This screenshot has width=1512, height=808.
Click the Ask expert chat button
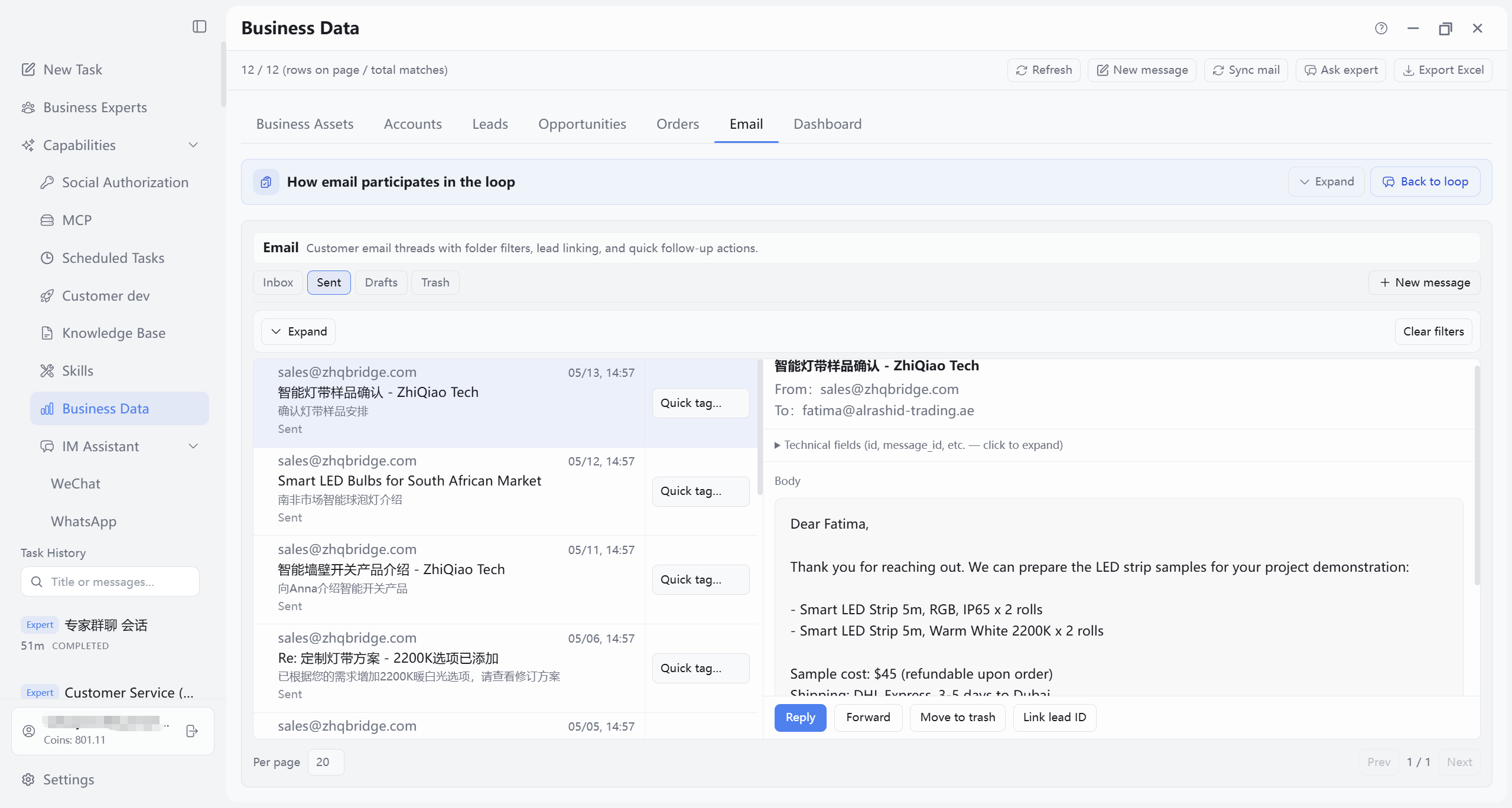point(1341,70)
